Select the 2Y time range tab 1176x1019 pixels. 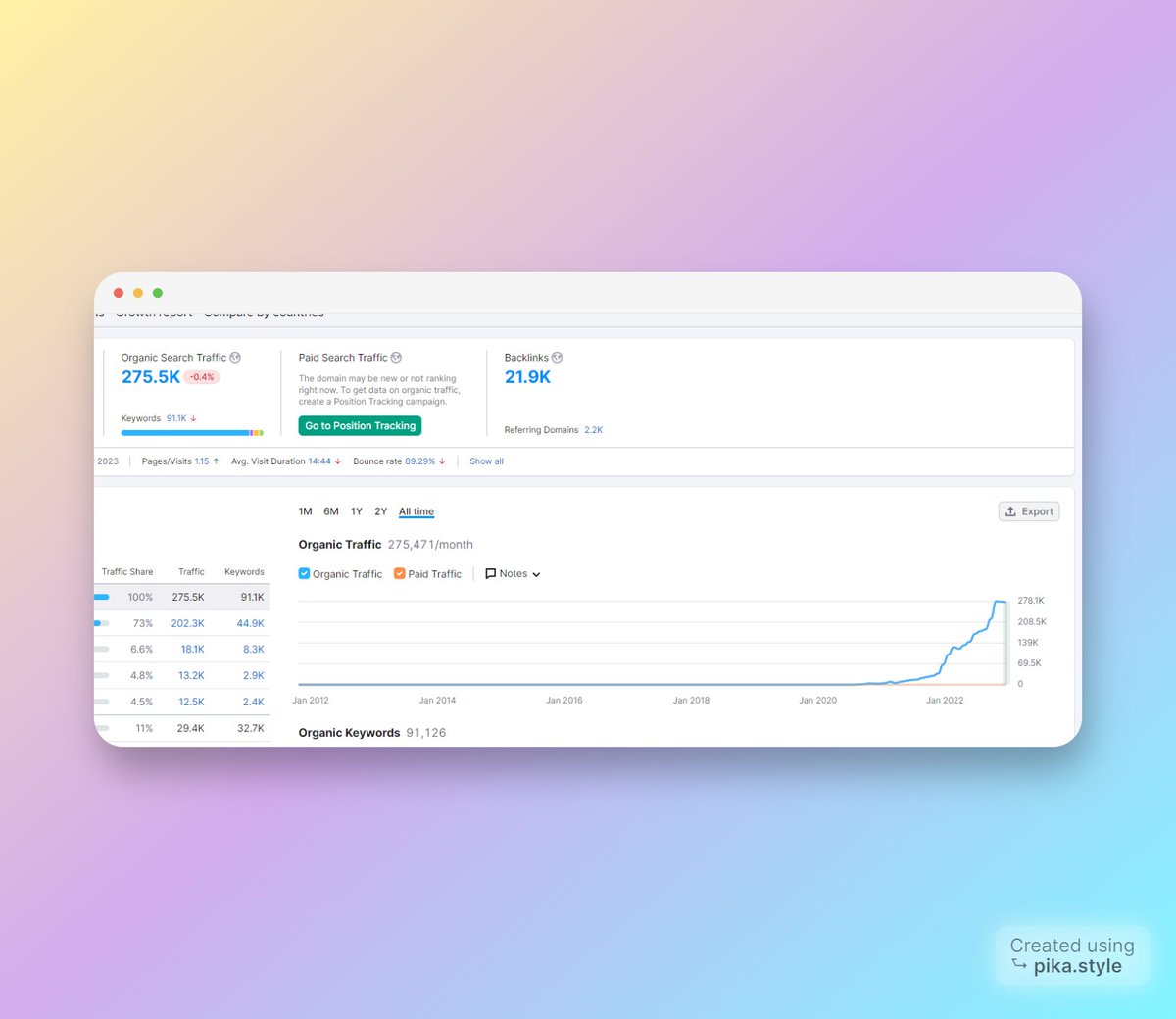(x=380, y=511)
